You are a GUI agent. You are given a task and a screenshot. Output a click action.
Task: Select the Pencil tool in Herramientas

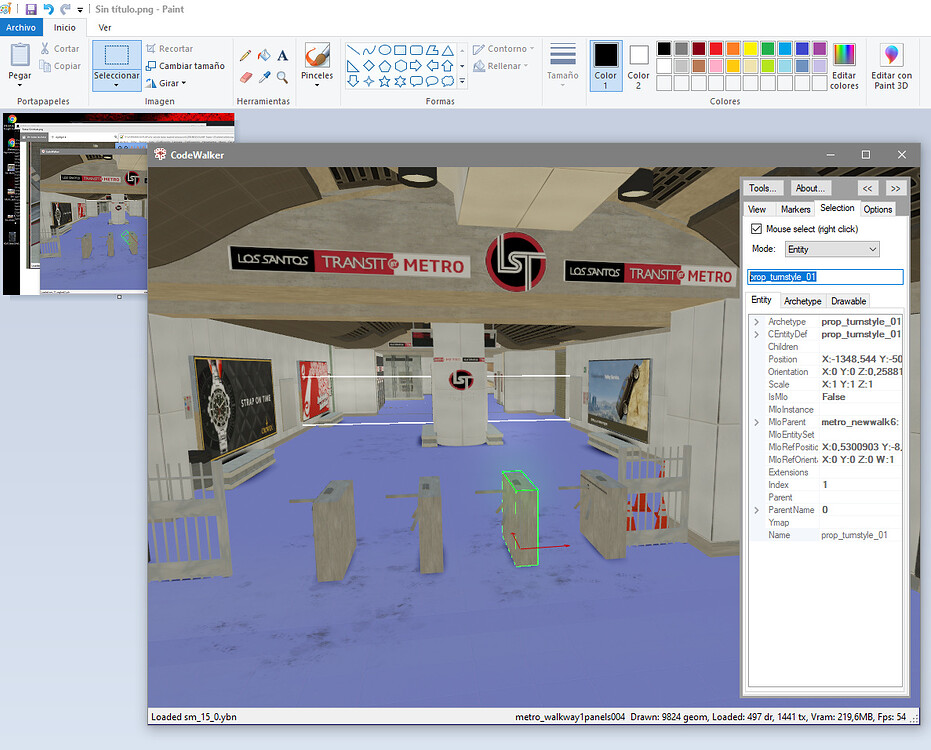click(246, 56)
